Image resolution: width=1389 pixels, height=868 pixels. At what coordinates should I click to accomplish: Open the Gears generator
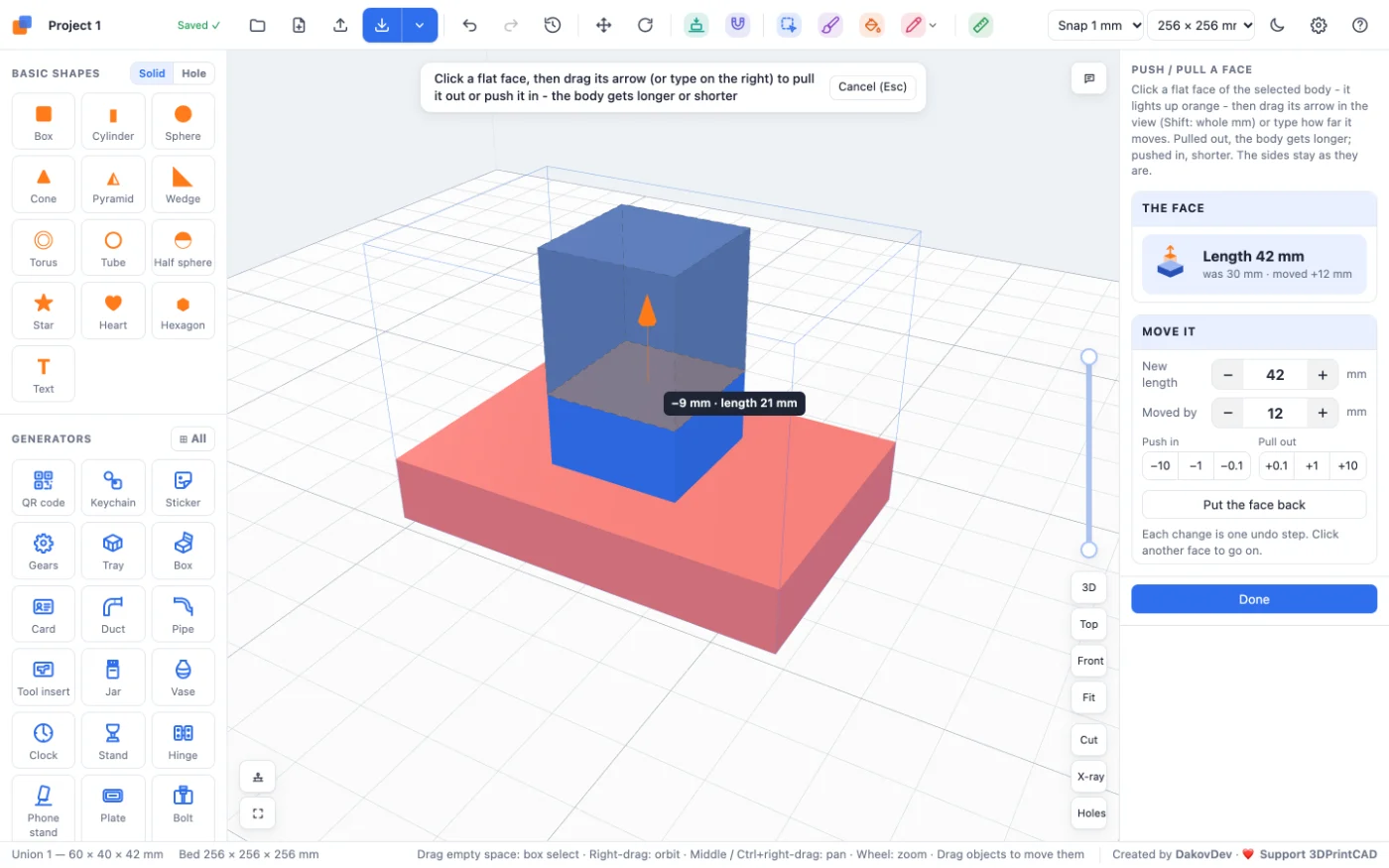point(44,551)
